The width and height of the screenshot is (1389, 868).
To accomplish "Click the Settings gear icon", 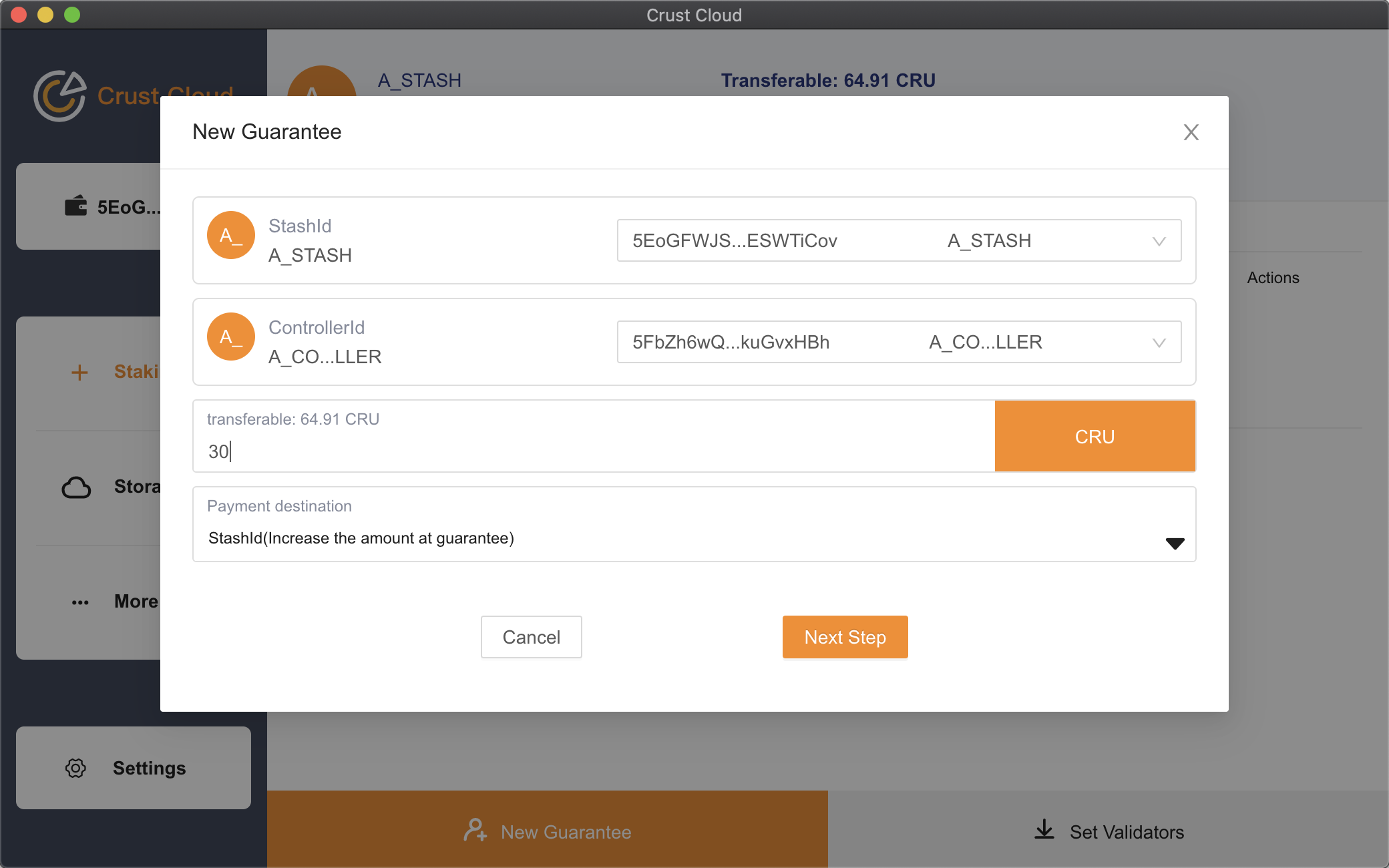I will (75, 768).
